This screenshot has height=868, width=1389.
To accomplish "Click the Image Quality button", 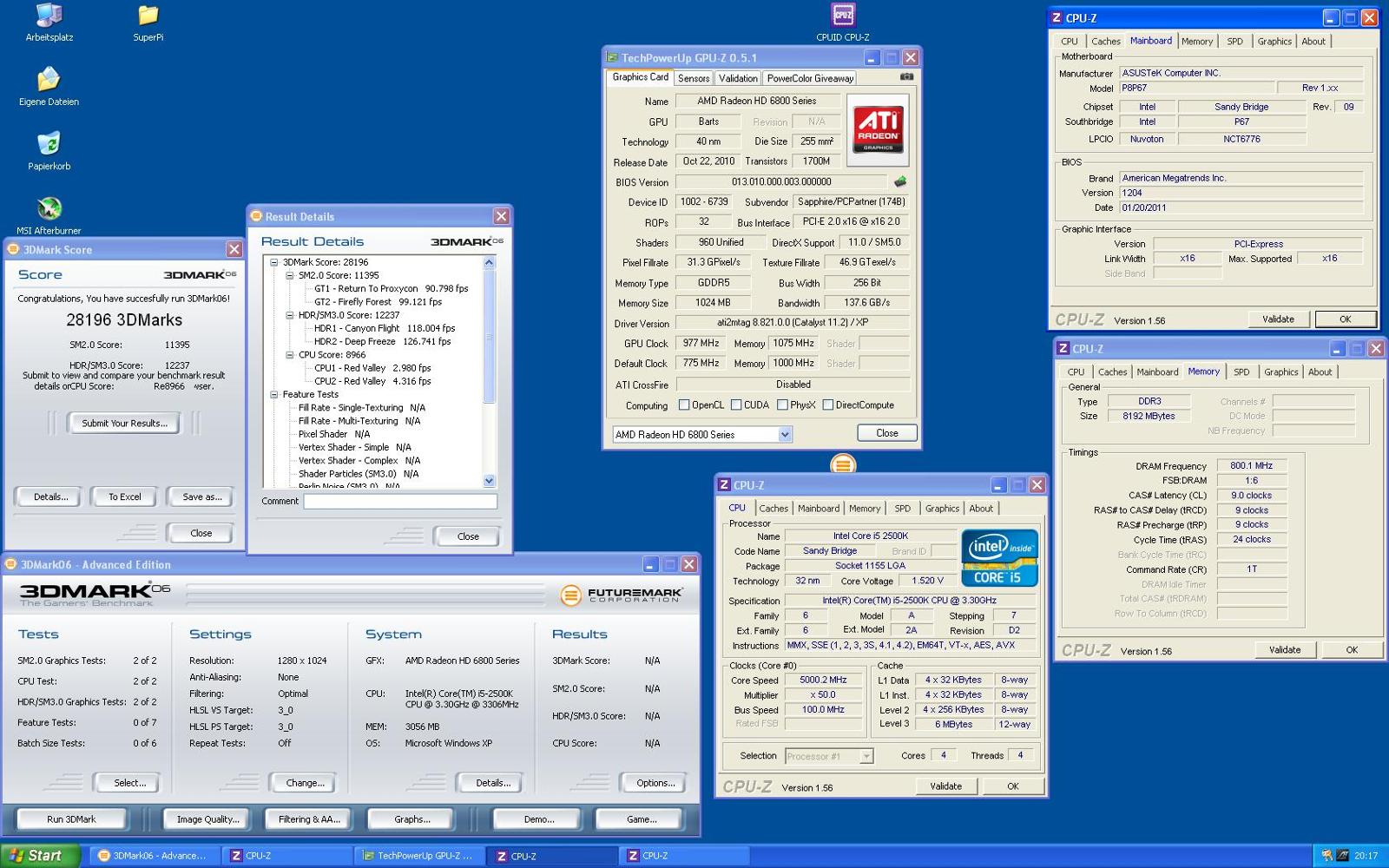I will click(207, 819).
